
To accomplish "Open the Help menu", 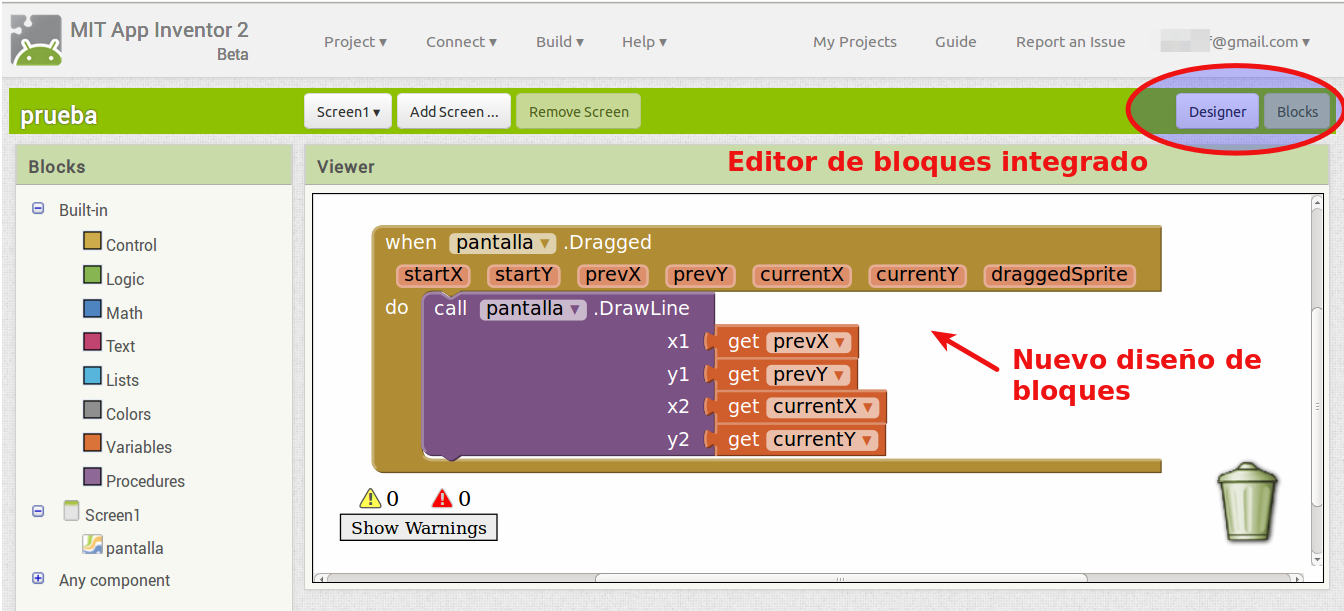I will (x=644, y=42).
